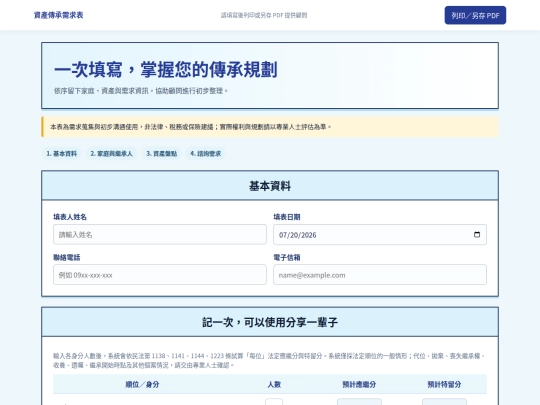Image resolution: width=540 pixels, height=405 pixels.
Task: Select the 基本資料 section heading
Action: pyautogui.click(x=270, y=186)
